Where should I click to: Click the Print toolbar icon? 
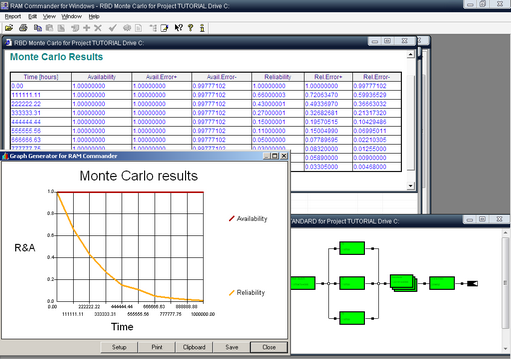tap(23, 28)
